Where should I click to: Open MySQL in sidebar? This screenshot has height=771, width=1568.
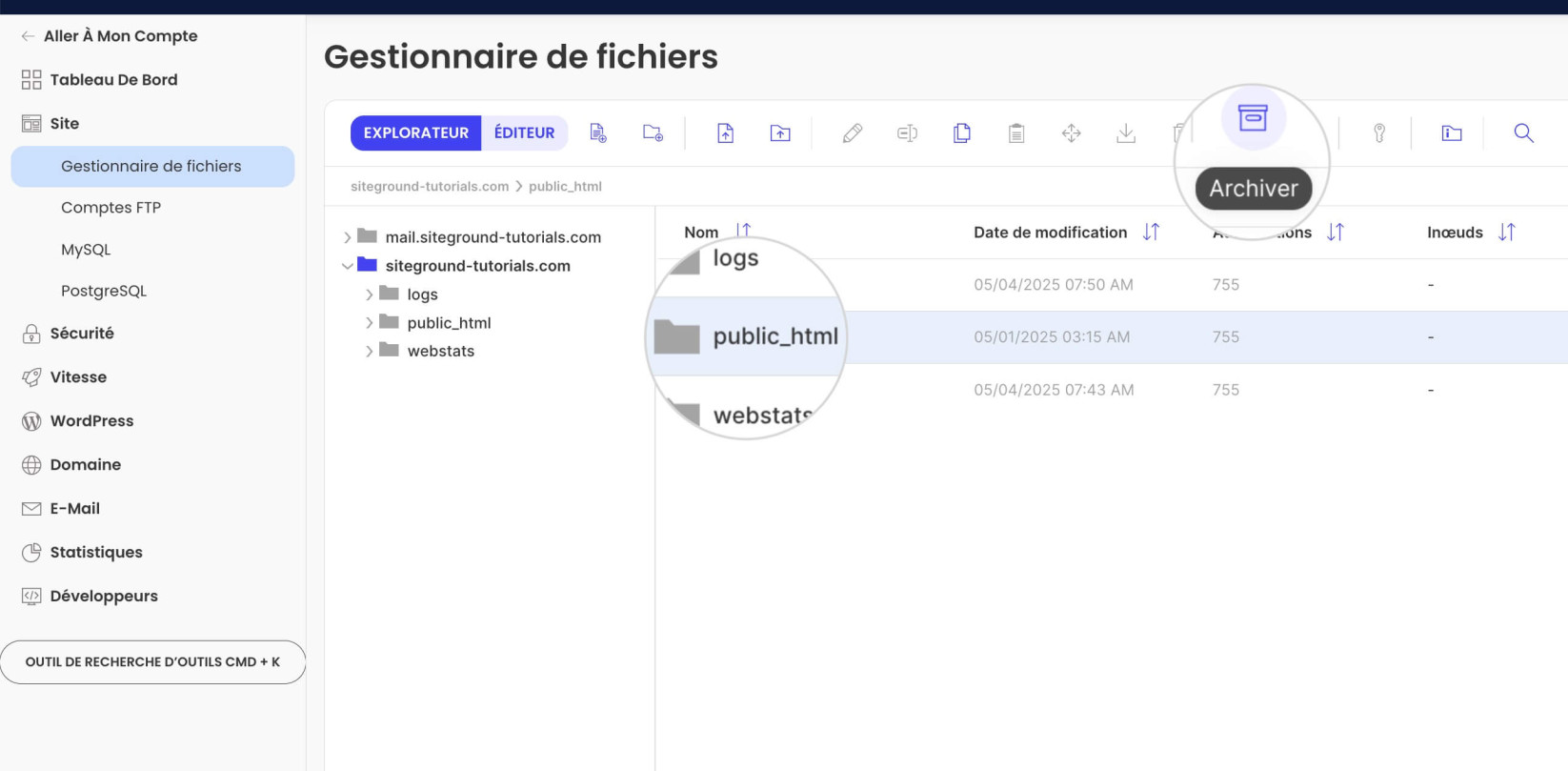pos(86,250)
